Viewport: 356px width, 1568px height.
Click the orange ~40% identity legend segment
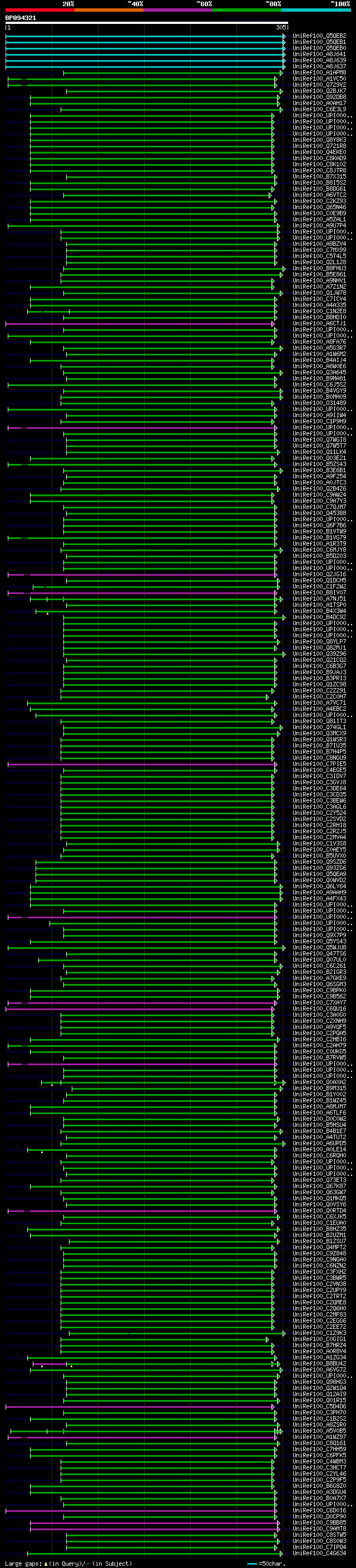(x=109, y=10)
